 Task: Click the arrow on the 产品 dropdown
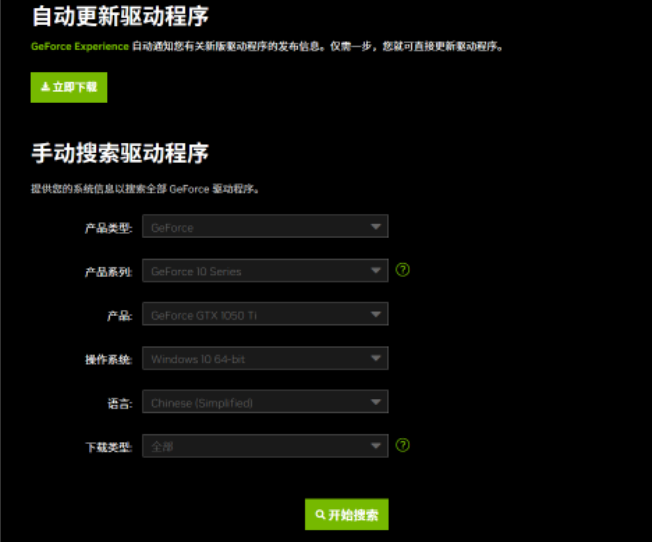coord(376,315)
